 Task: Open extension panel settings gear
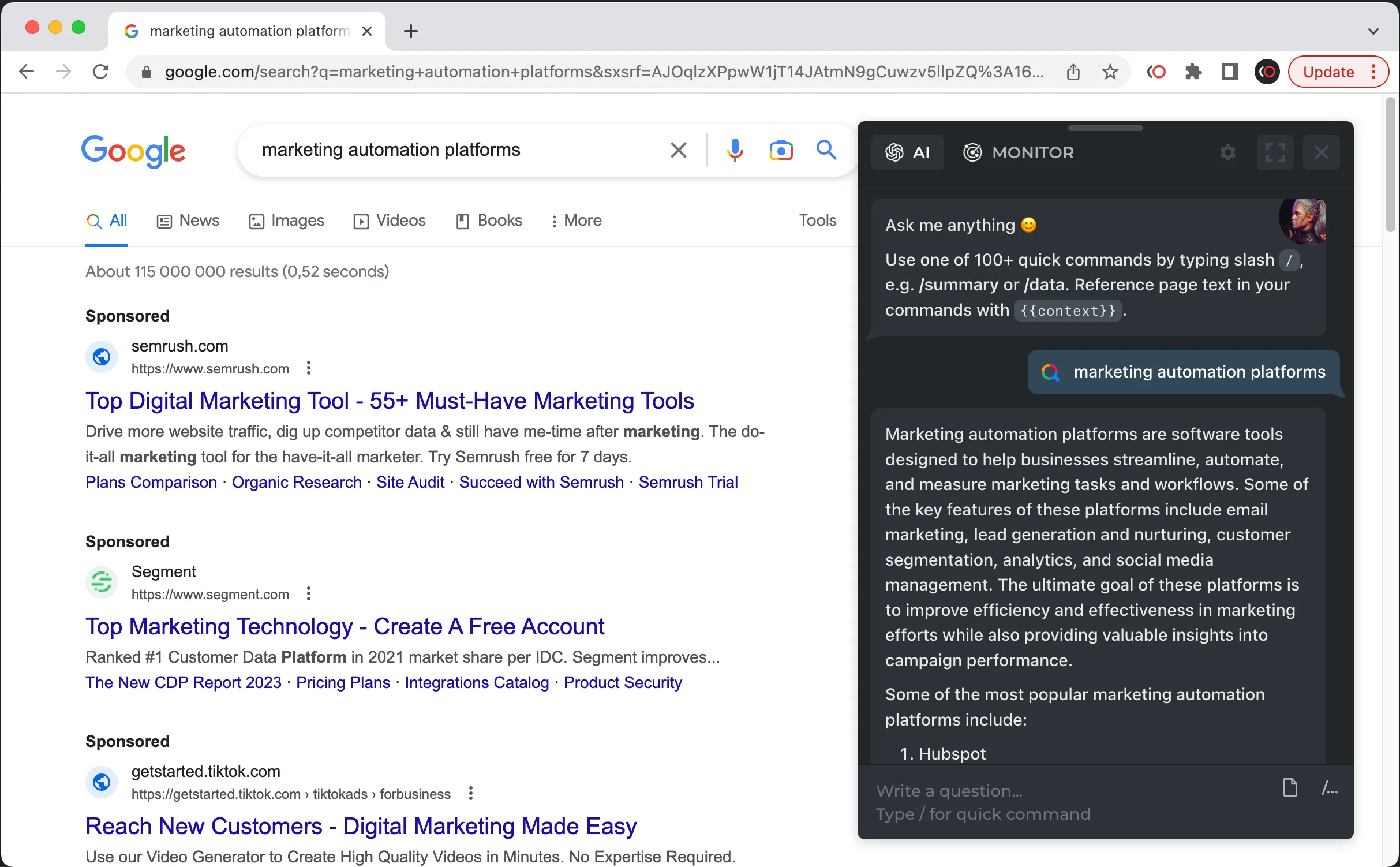point(1228,152)
